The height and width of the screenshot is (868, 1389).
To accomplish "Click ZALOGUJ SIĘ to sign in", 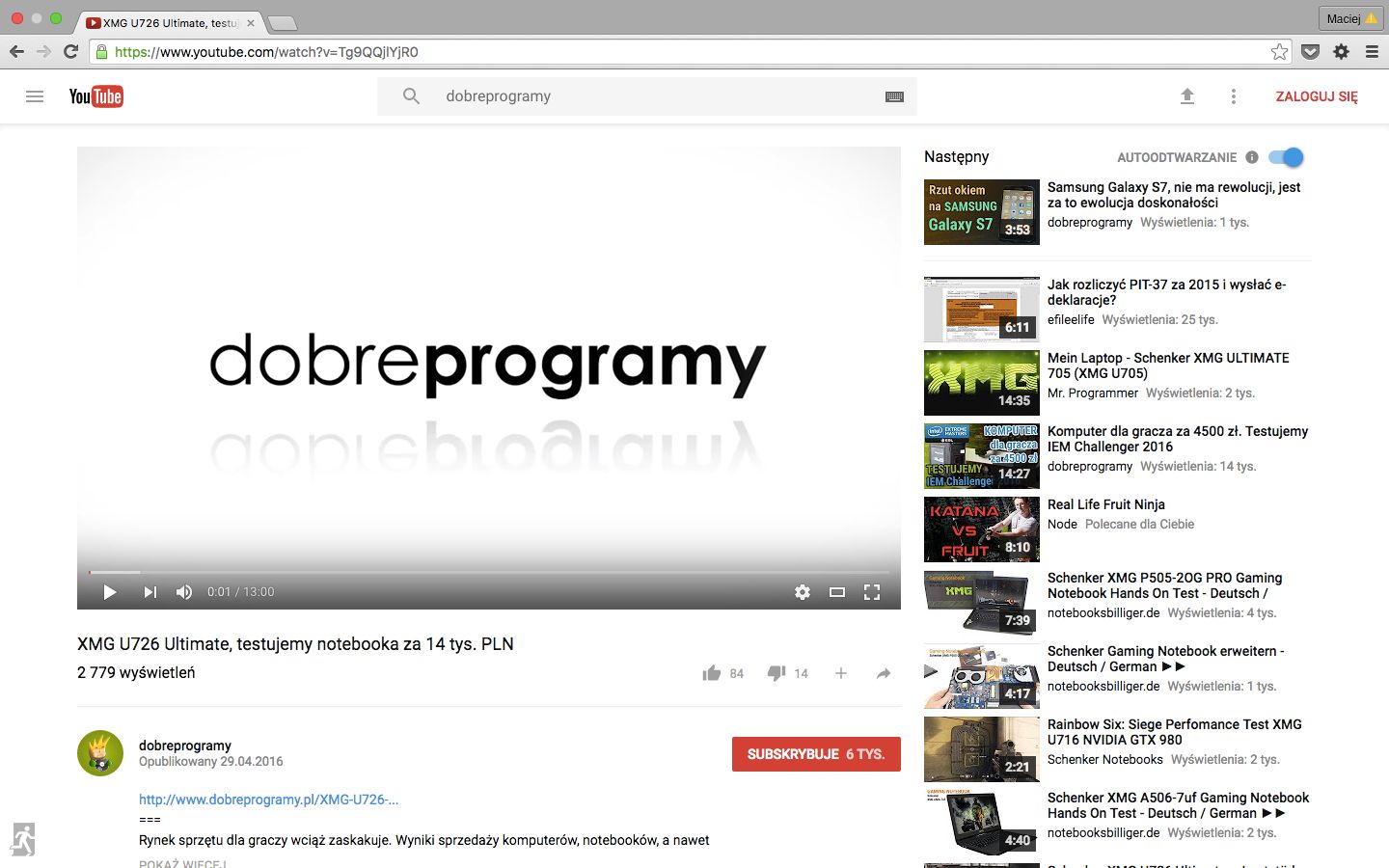I will coord(1317,96).
